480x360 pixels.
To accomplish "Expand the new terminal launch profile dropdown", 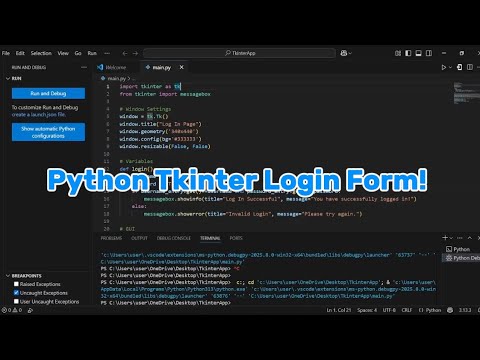I will click(451, 238).
